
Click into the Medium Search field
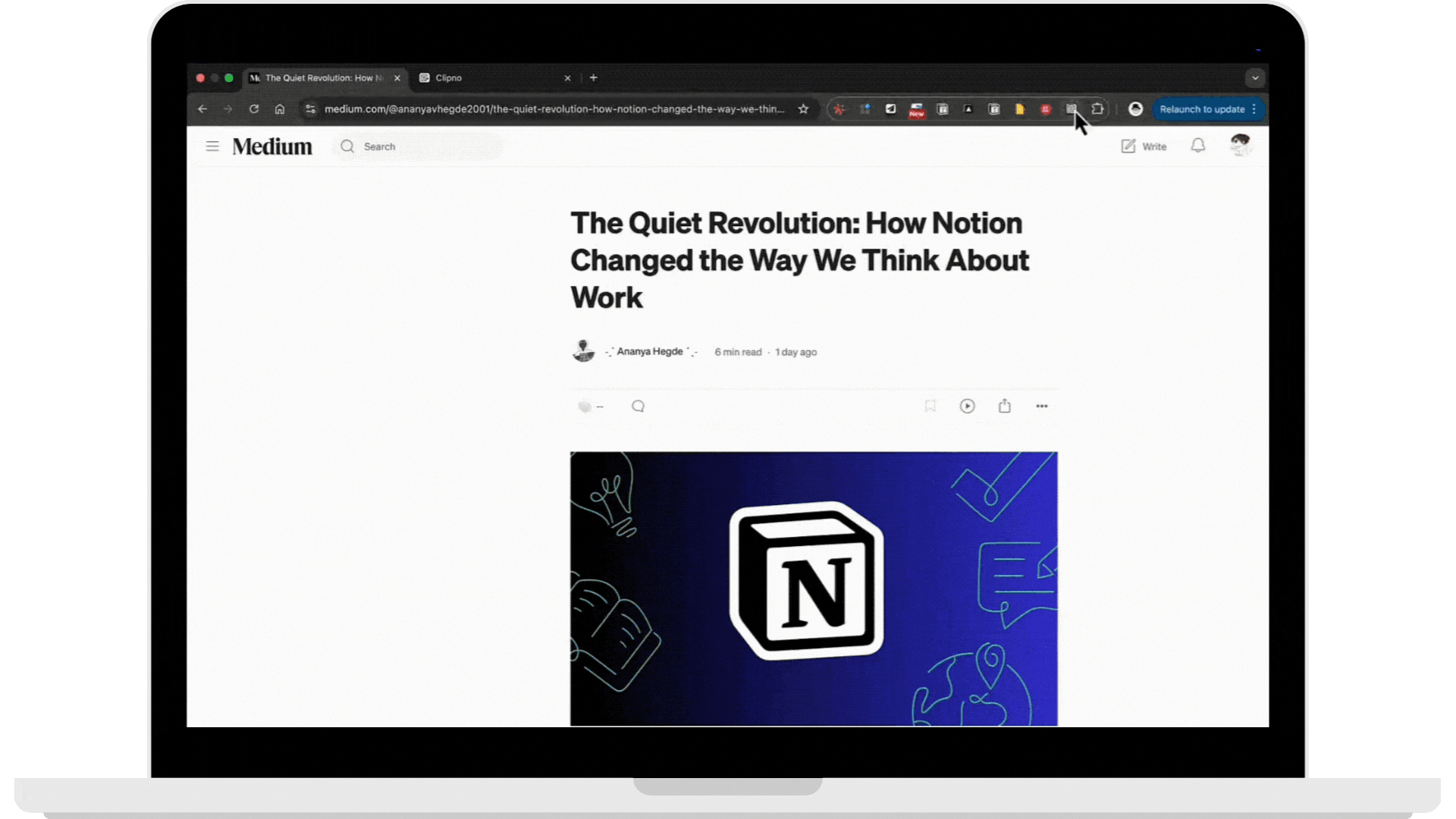tap(417, 146)
